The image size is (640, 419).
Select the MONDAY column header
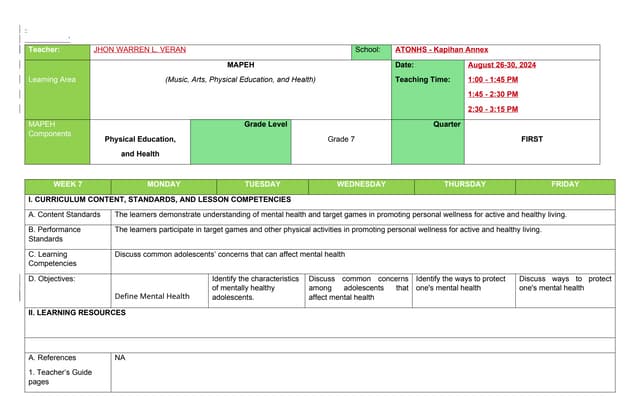point(163,185)
